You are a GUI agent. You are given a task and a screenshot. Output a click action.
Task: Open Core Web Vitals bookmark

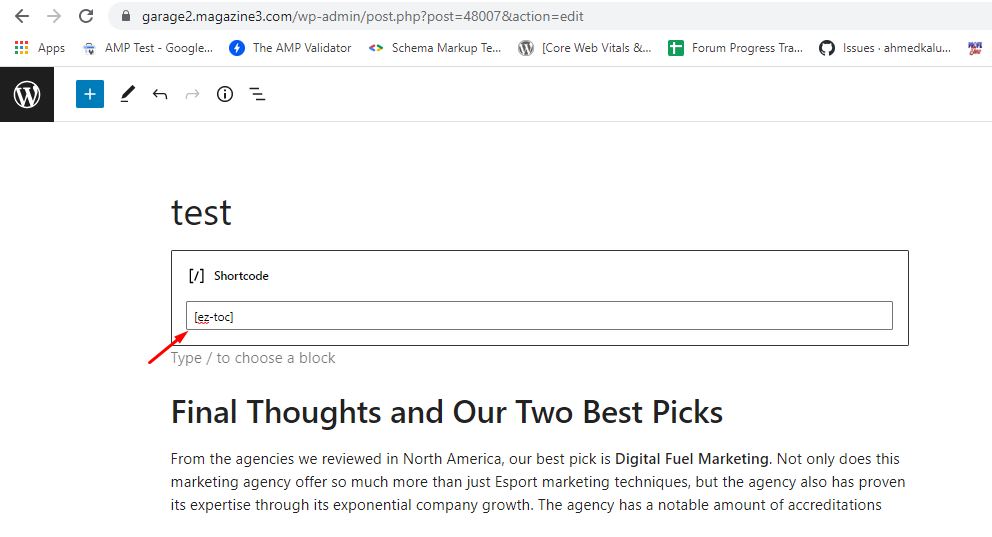tap(585, 48)
